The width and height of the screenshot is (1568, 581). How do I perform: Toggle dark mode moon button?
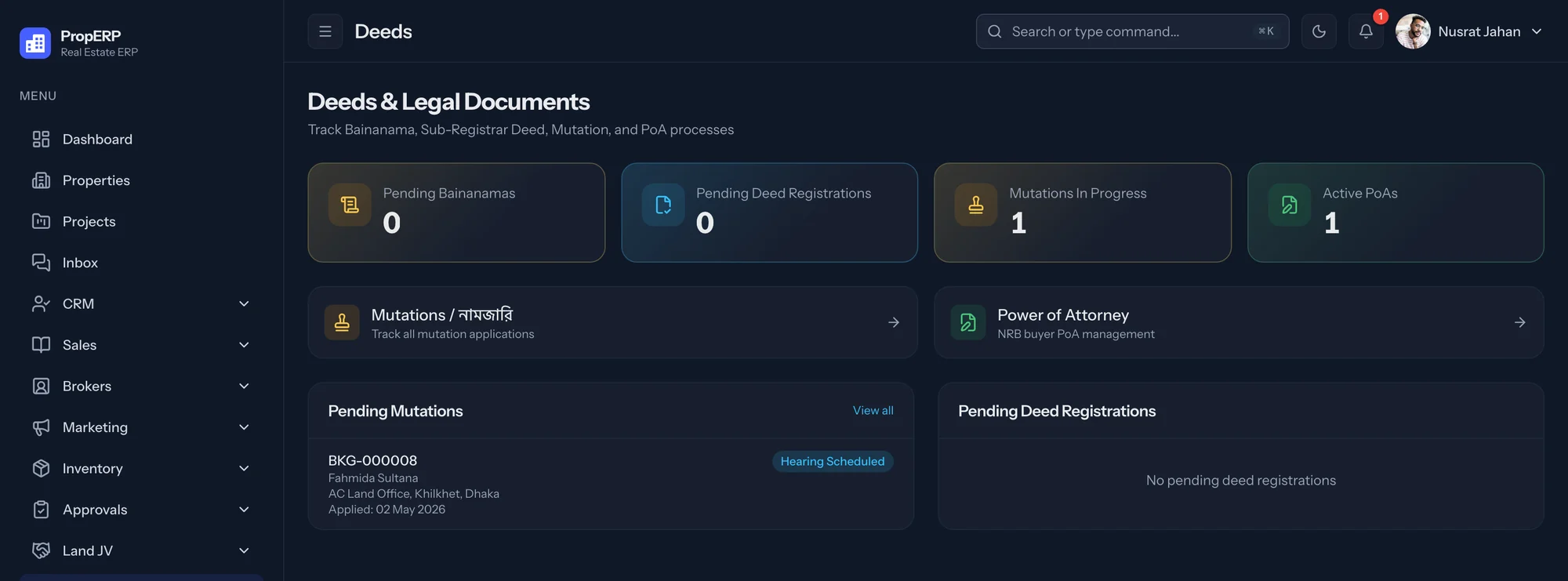point(1319,31)
